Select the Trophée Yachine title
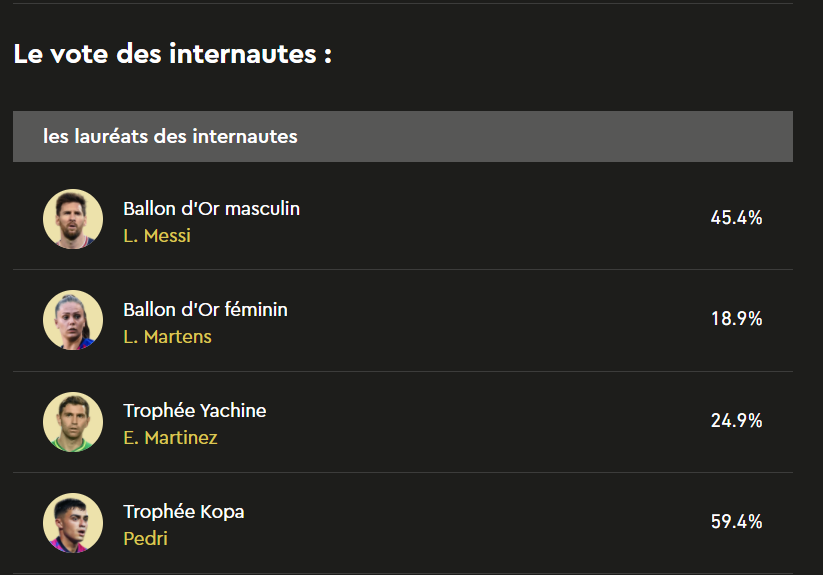The image size is (823, 575). click(195, 411)
